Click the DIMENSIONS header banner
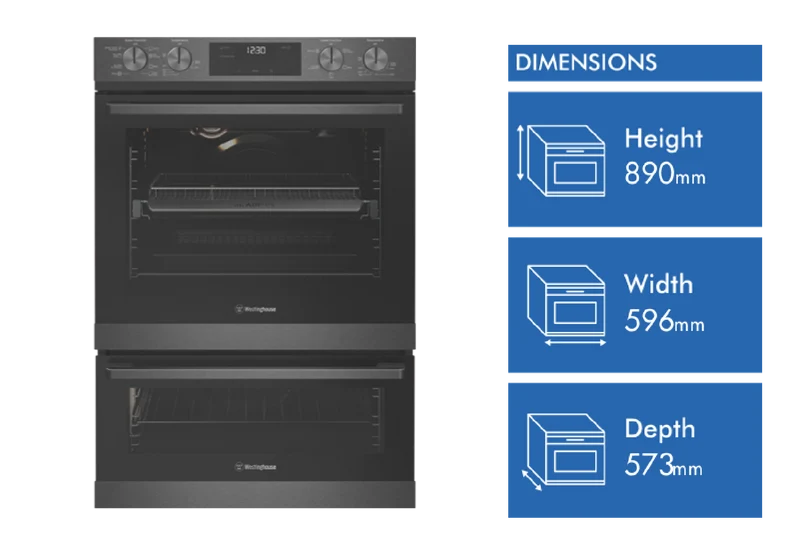This screenshot has height=545, width=800. [635, 63]
